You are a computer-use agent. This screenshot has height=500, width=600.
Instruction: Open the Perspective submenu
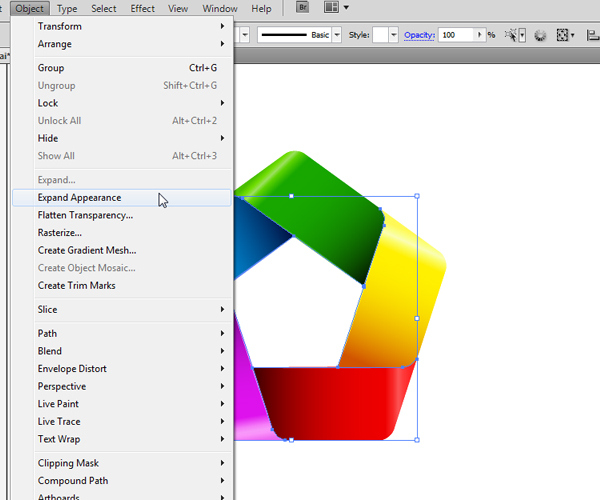(122, 386)
